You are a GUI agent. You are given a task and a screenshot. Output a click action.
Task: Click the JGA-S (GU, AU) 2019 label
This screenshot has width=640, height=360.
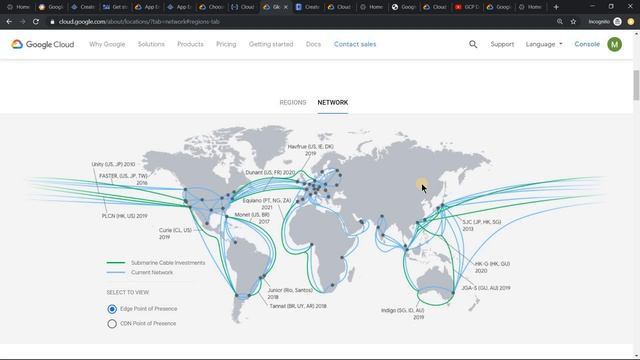click(486, 288)
